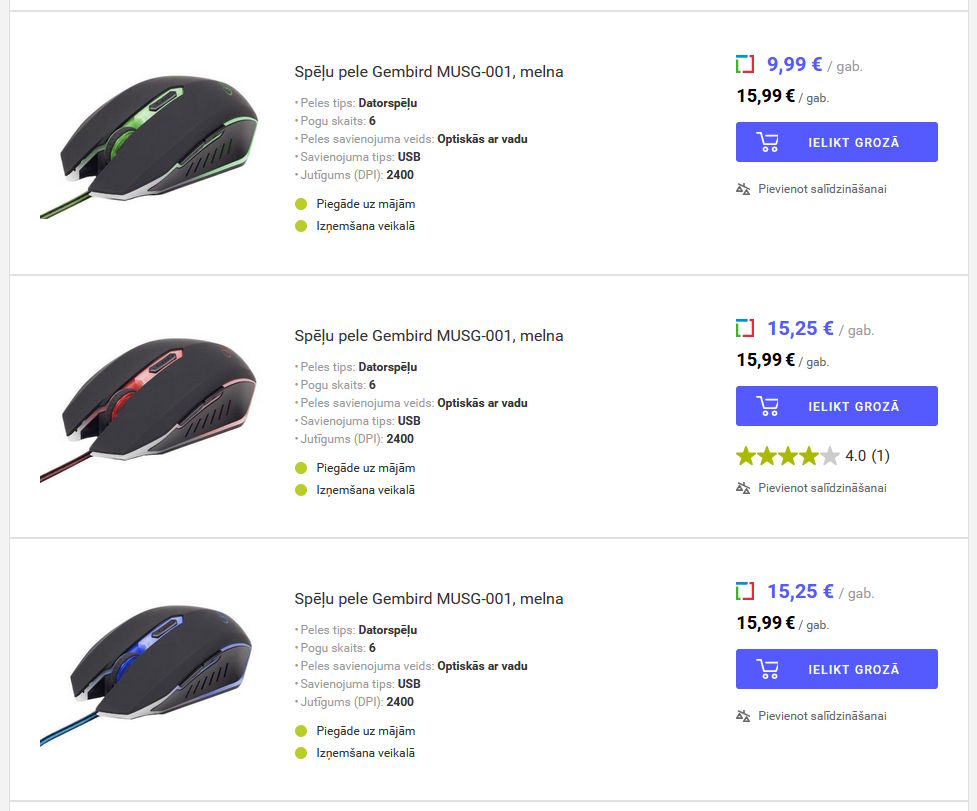977x811 pixels.
Task: Open the red-lit Gembird MUSG-001 product title
Action: click(x=428, y=336)
